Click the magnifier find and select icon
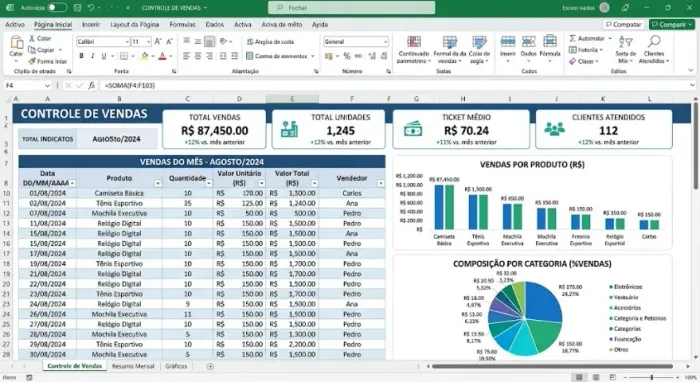 [654, 42]
